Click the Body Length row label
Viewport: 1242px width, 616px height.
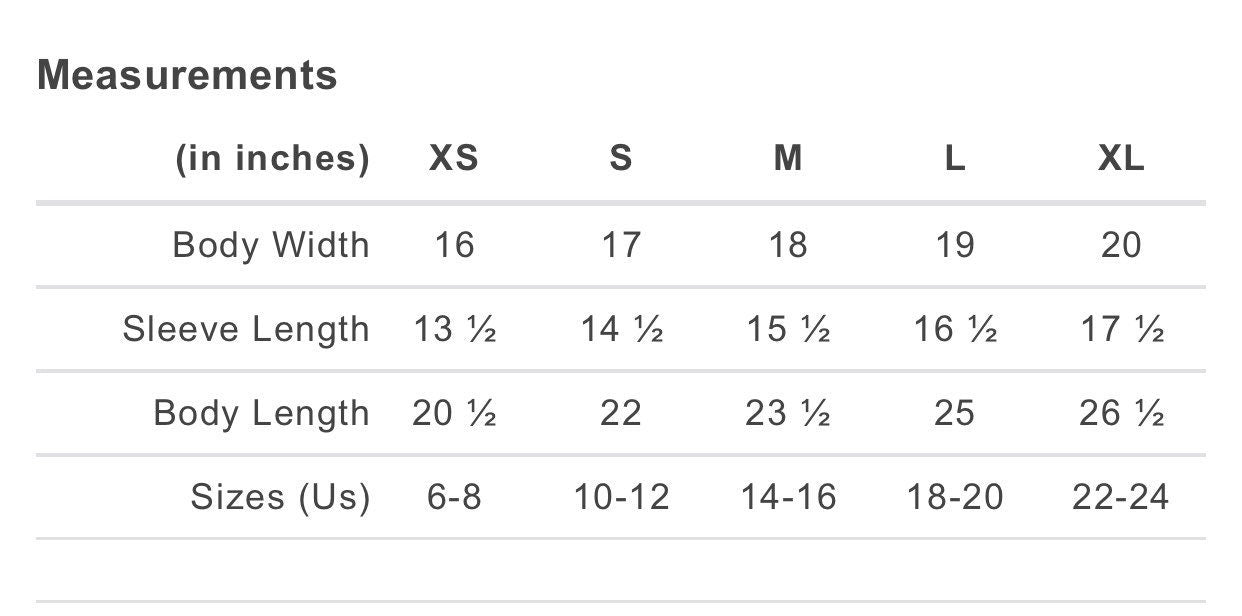tap(261, 413)
